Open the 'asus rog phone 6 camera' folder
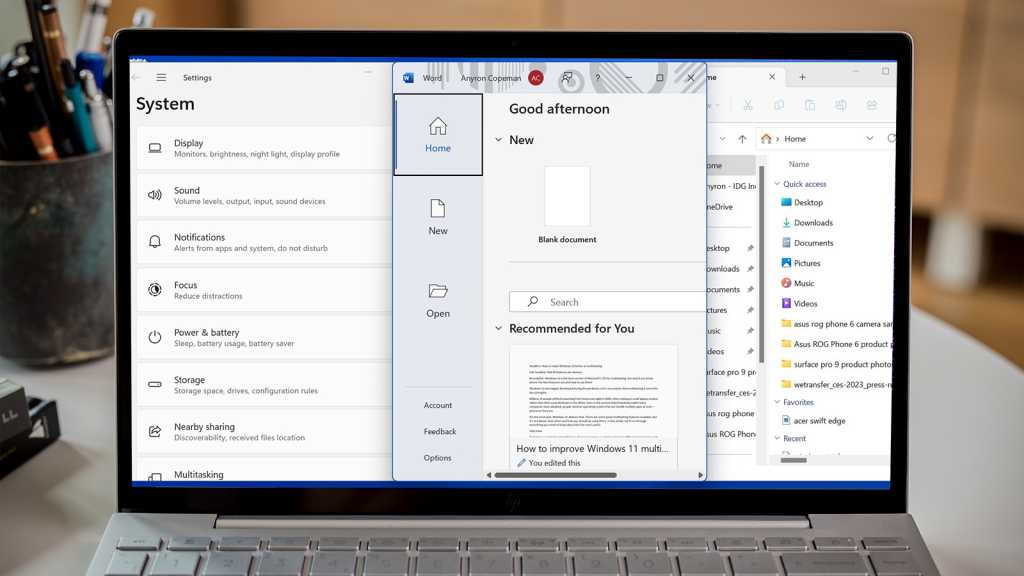The image size is (1024, 576). click(836, 324)
